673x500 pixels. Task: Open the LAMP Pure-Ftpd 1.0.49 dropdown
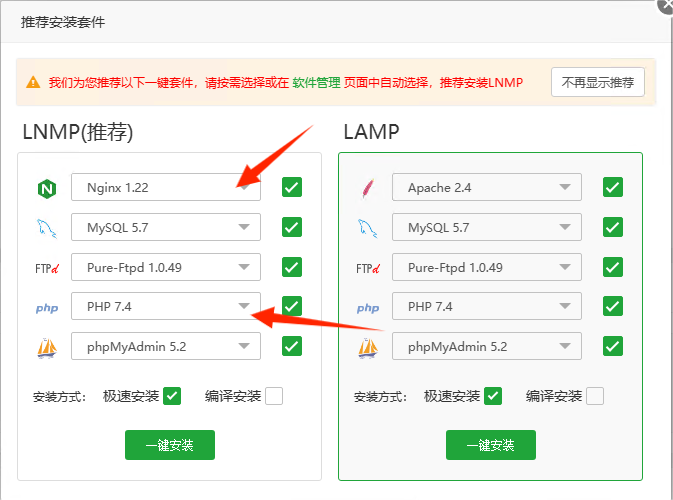(x=487, y=267)
